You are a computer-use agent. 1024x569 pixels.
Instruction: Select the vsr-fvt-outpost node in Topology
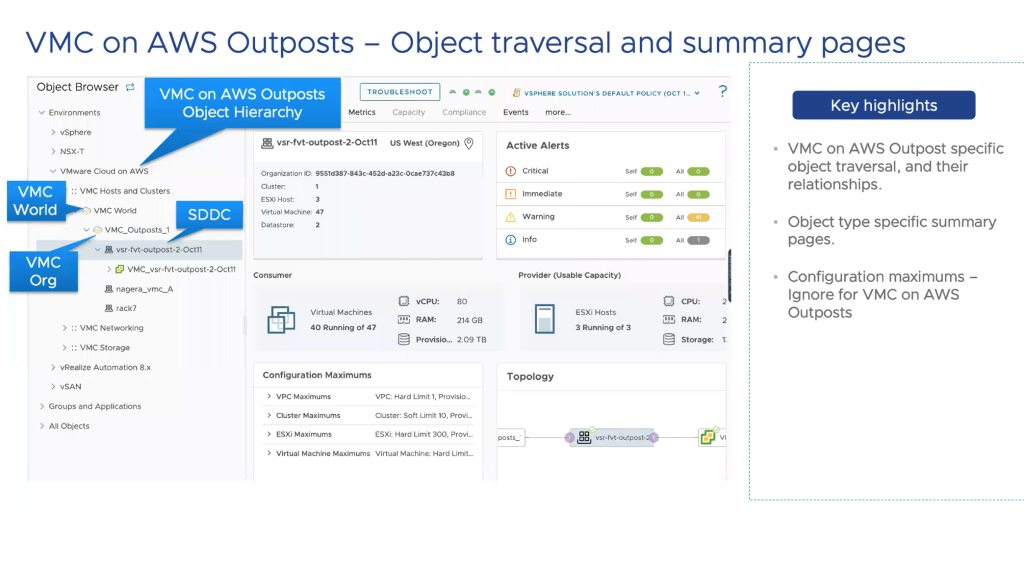[612, 438]
